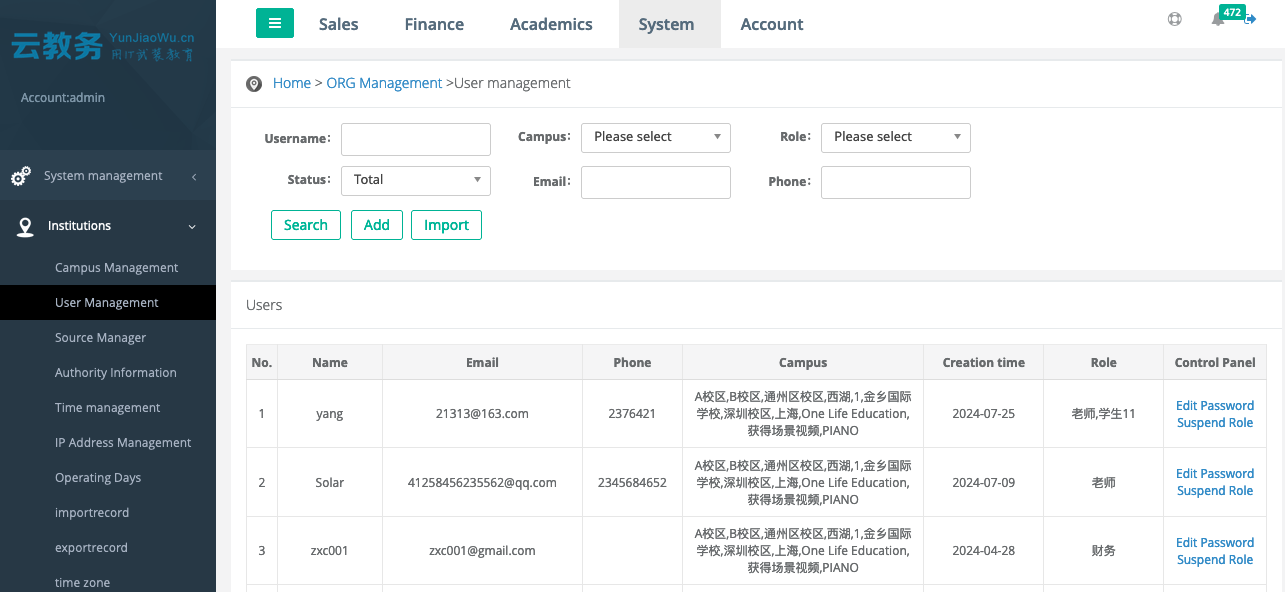Click the blue logout arrow icon
The width and height of the screenshot is (1285, 592).
point(1250,19)
